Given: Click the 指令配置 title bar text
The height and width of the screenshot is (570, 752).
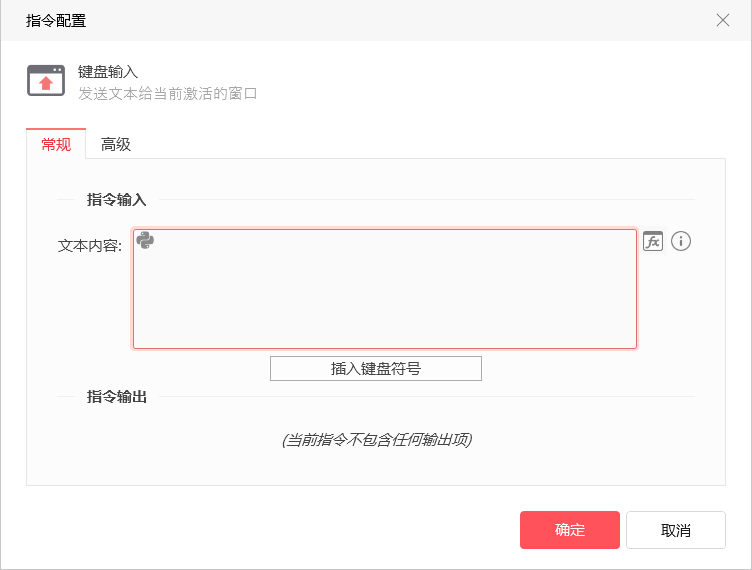Looking at the screenshot, I should coord(56,21).
